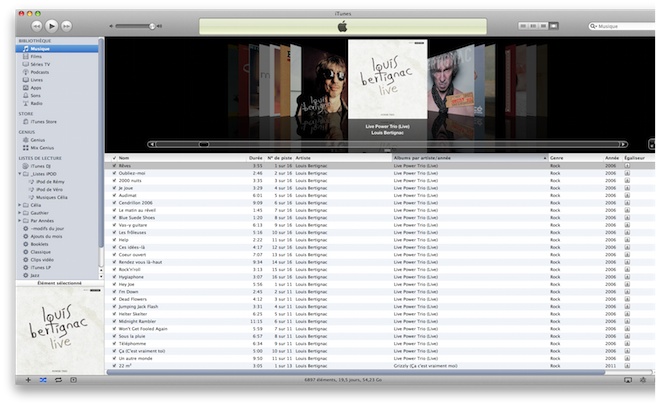The image size is (656, 407).
Task: Open Podcasts in the sidebar
Action: point(57,72)
